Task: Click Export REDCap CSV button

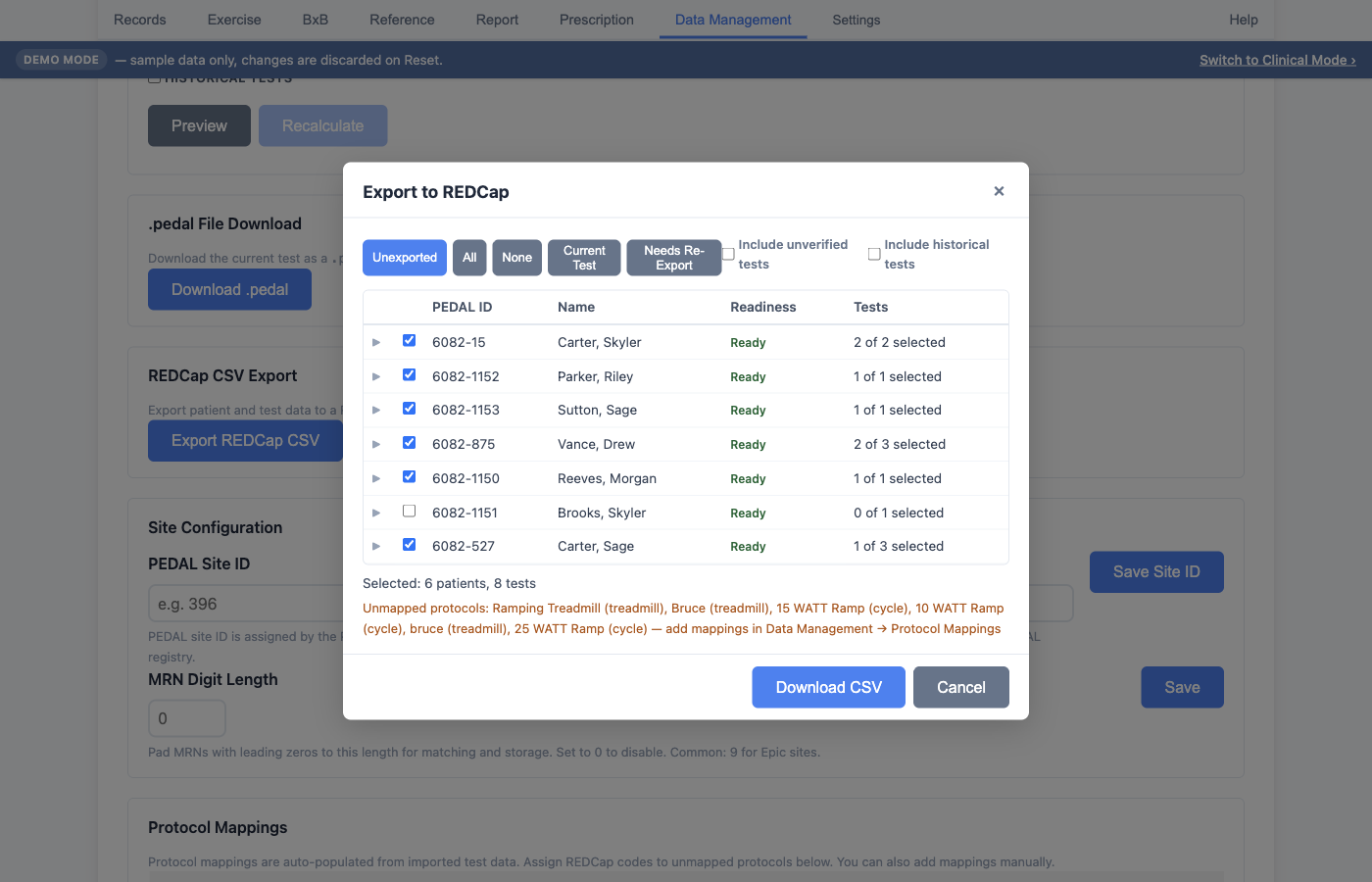Action: 245,440
